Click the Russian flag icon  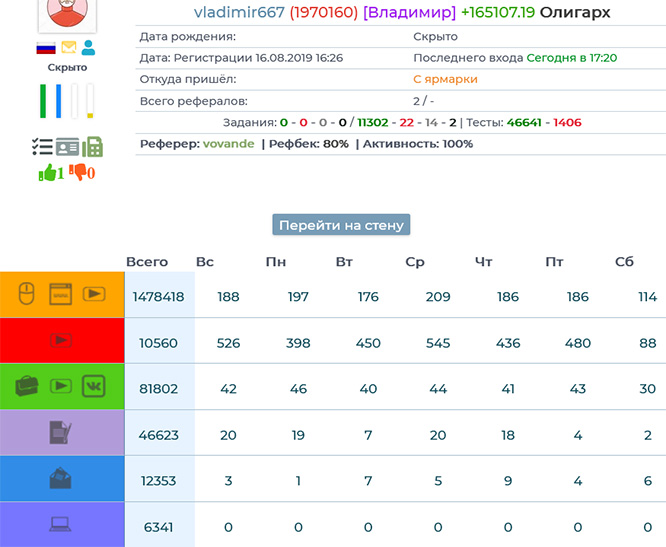click(x=46, y=47)
